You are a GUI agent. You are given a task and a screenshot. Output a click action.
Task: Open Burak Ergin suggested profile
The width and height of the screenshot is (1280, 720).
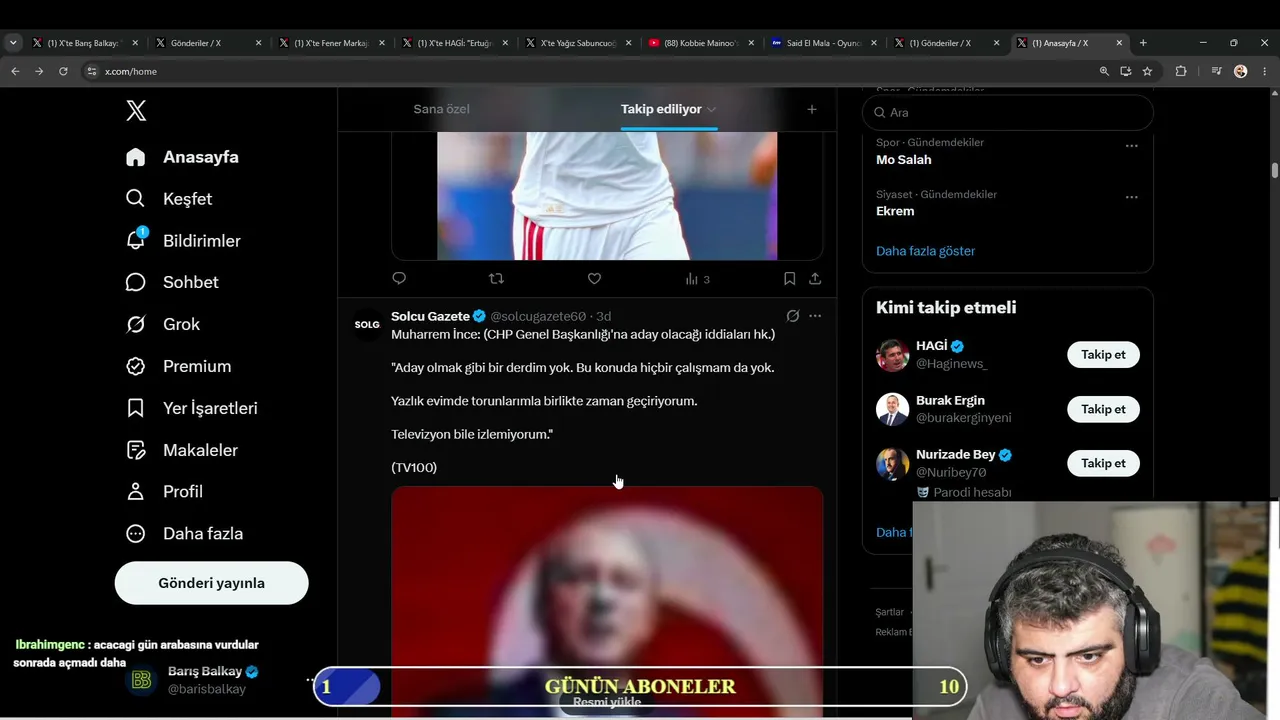950,400
